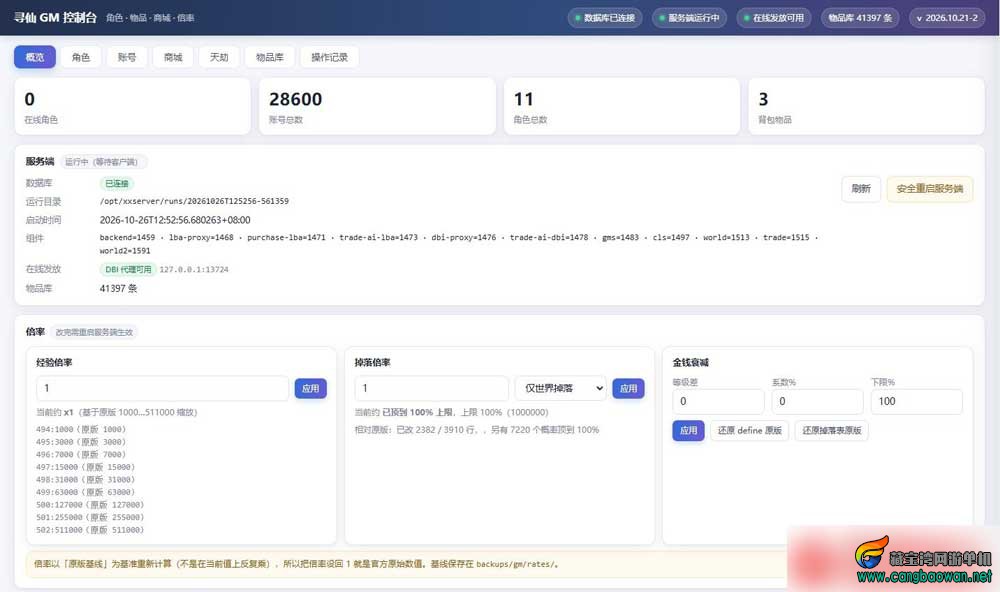Switch to the 概览 tab
Screen dimensions: 1000x592
(35, 57)
